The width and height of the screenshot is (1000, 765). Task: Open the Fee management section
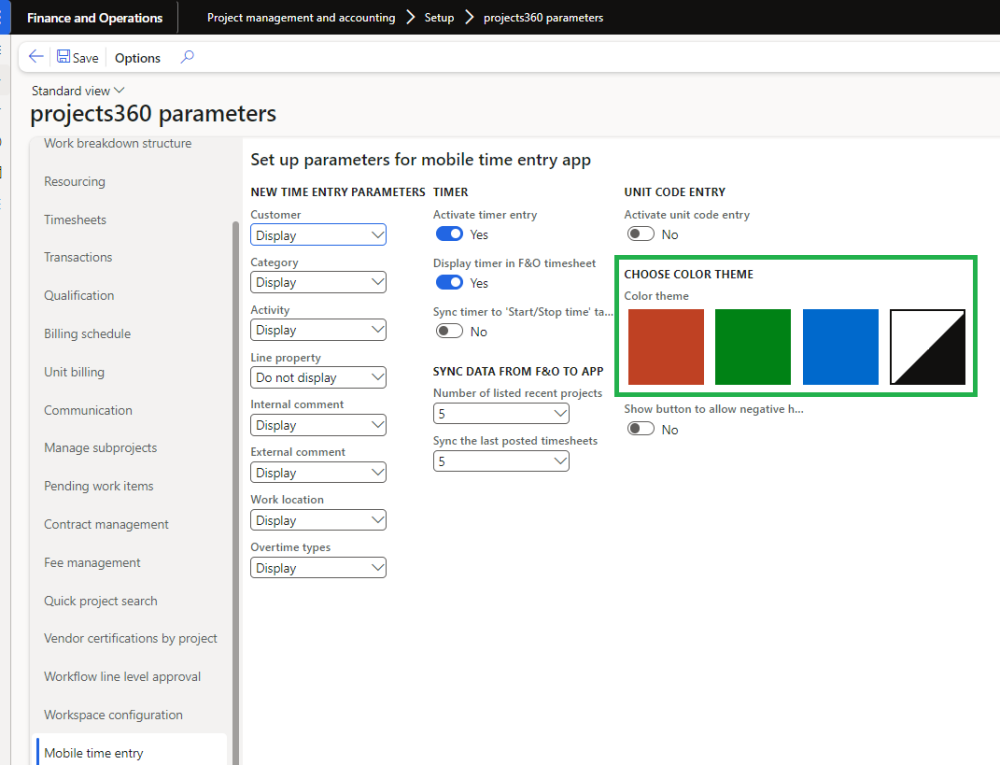(x=92, y=563)
